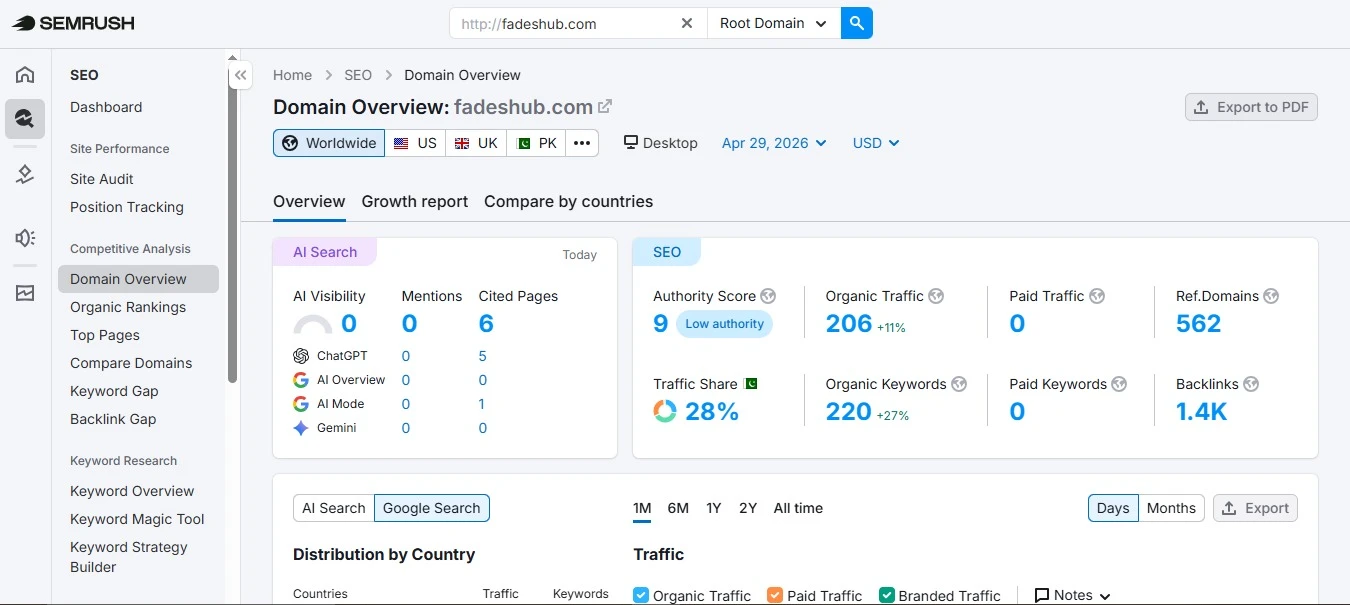This screenshot has width=1350, height=605.
Task: Open the Home icon in left rail
Action: pyautogui.click(x=25, y=75)
